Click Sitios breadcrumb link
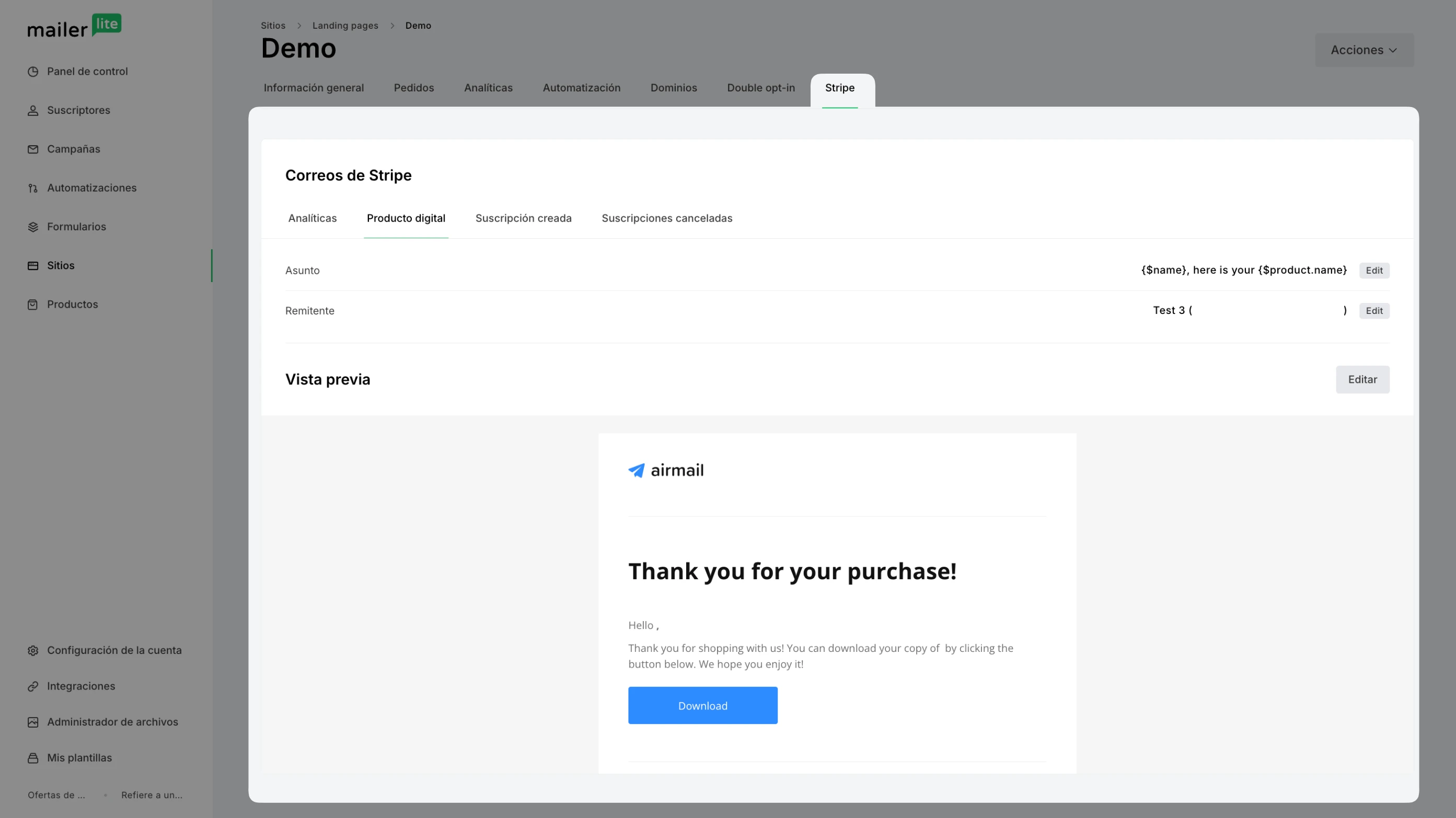Screen dimensions: 1456x818 click(273, 26)
